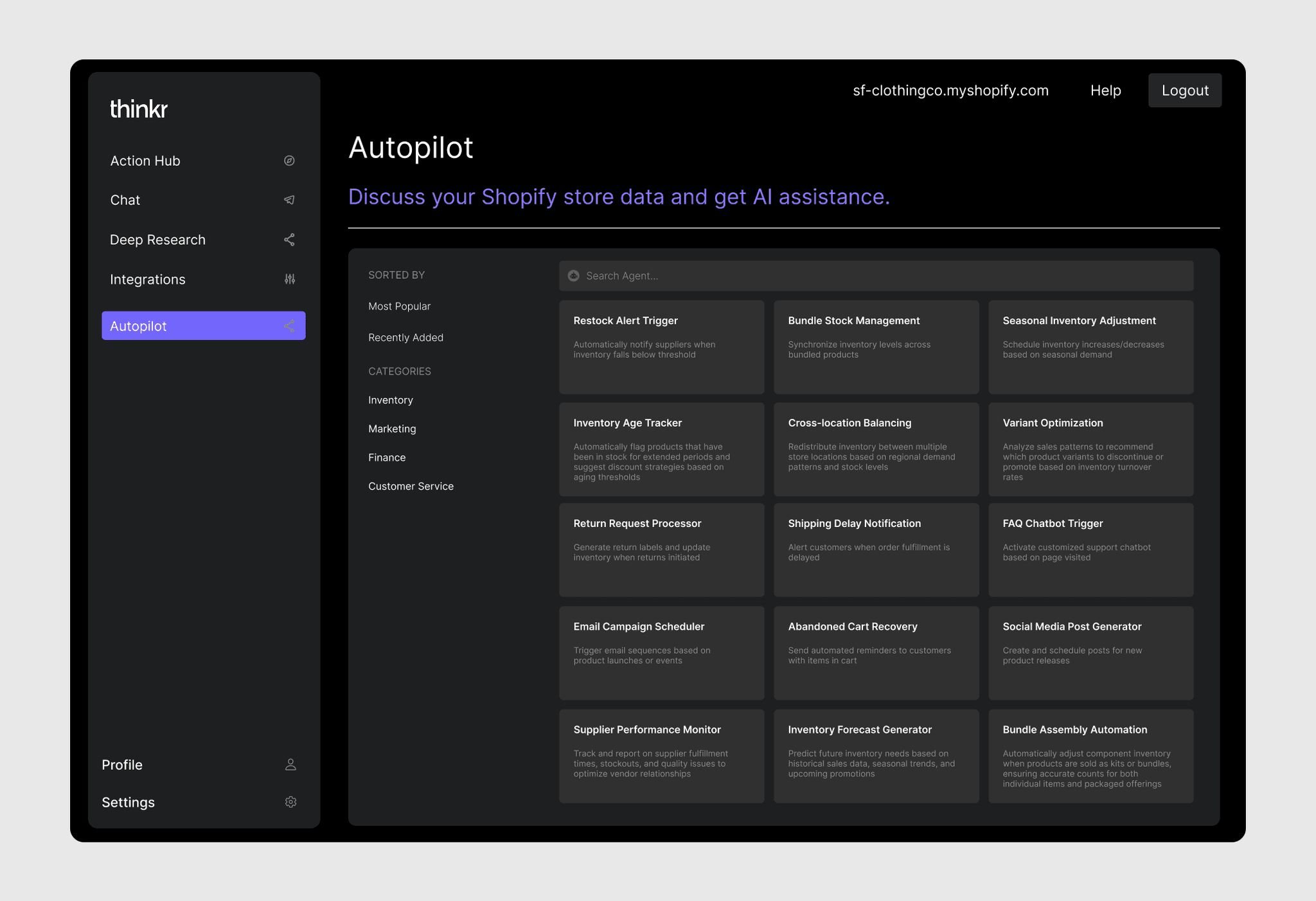
Task: Click the sliders icon next to Integrations
Action: click(289, 279)
